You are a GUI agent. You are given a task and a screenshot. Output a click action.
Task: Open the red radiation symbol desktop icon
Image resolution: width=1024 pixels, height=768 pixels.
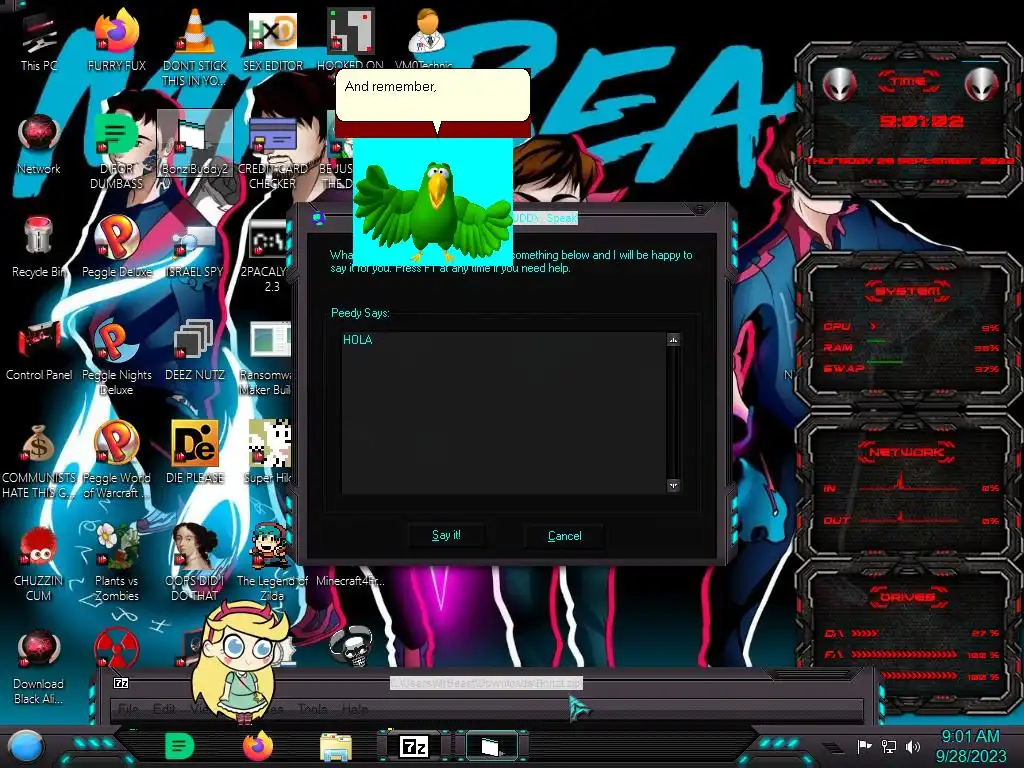tap(117, 648)
